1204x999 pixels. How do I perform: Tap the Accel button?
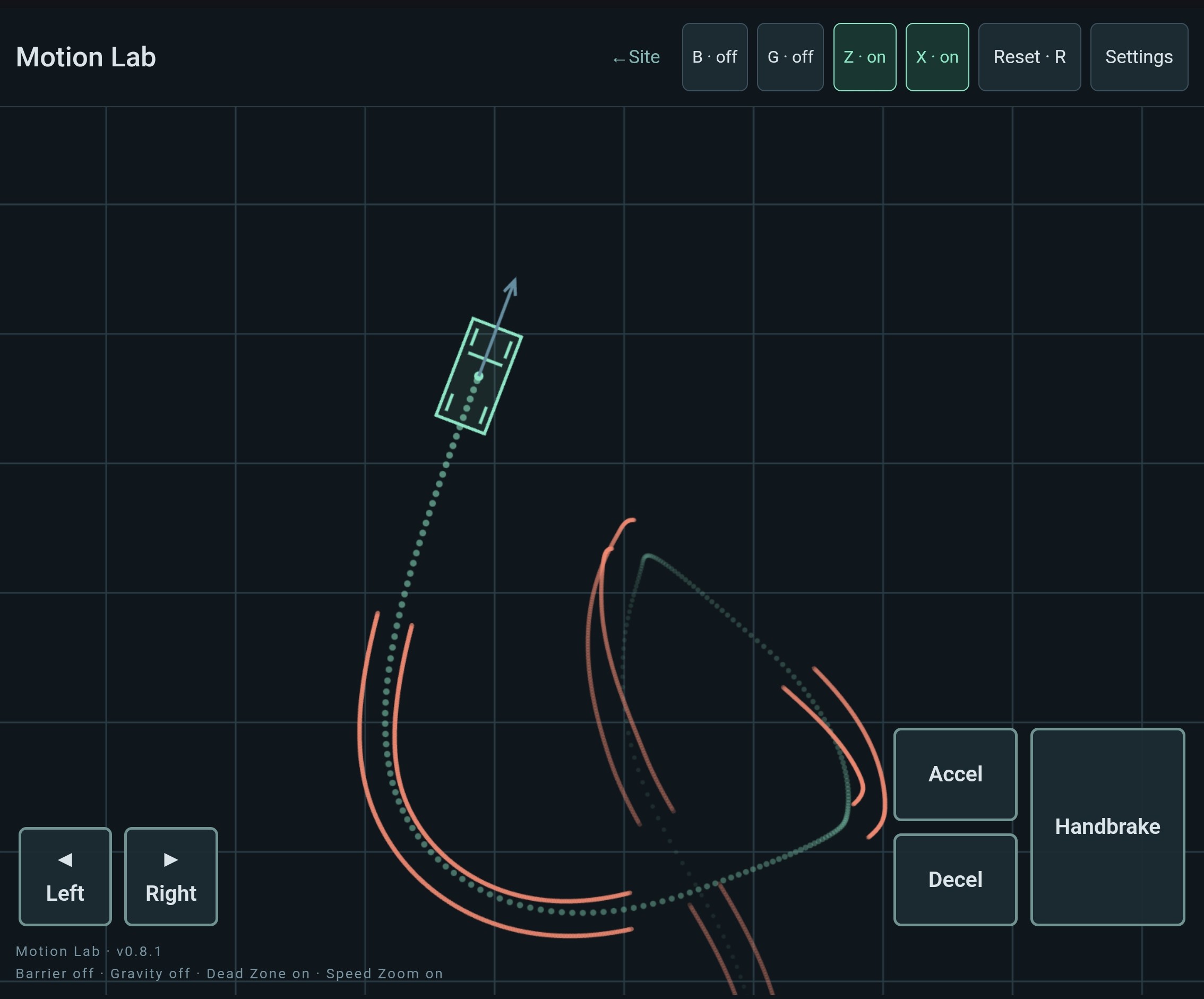(955, 774)
